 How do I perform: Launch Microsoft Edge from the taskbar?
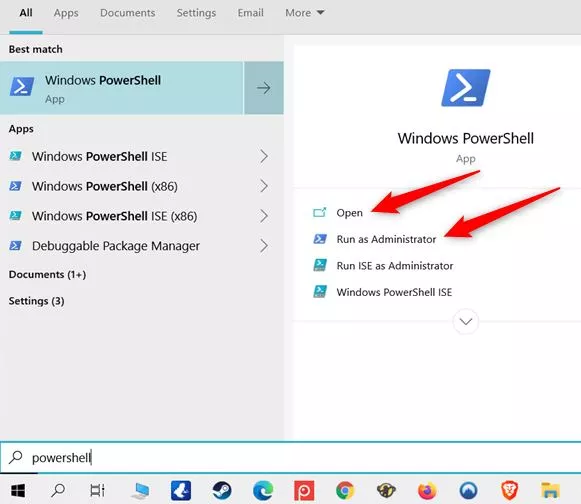tap(263, 491)
